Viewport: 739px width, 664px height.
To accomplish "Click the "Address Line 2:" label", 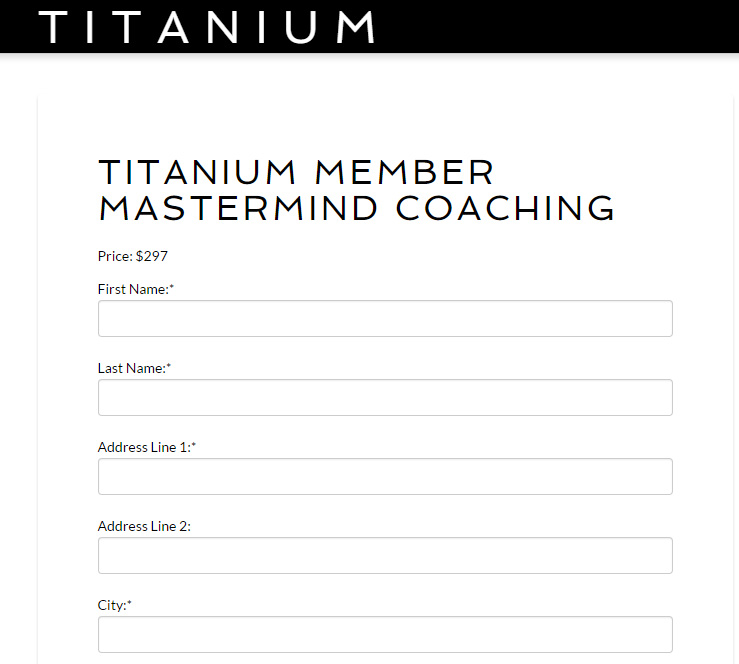I will pyautogui.click(x=144, y=526).
